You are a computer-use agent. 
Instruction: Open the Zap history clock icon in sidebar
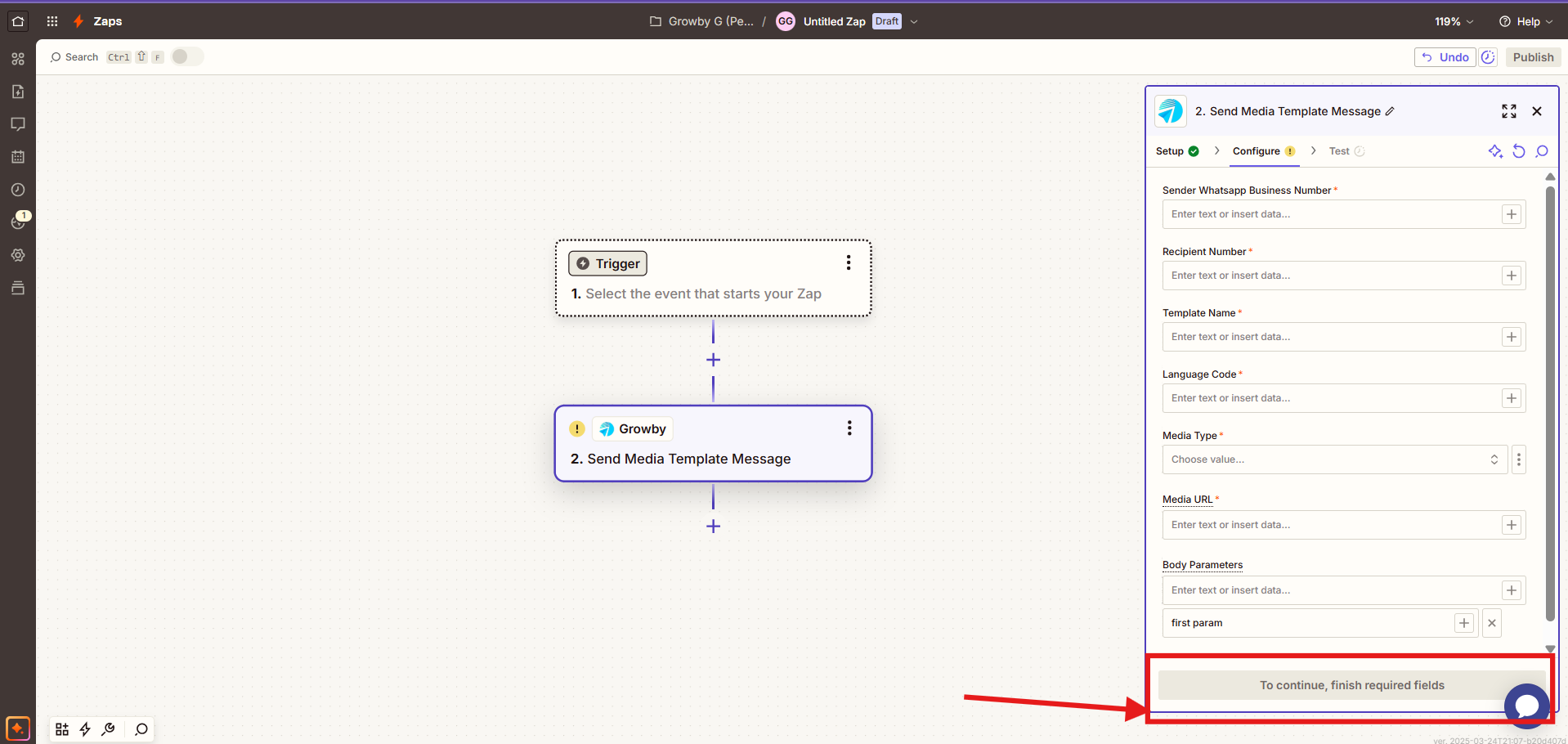(18, 190)
